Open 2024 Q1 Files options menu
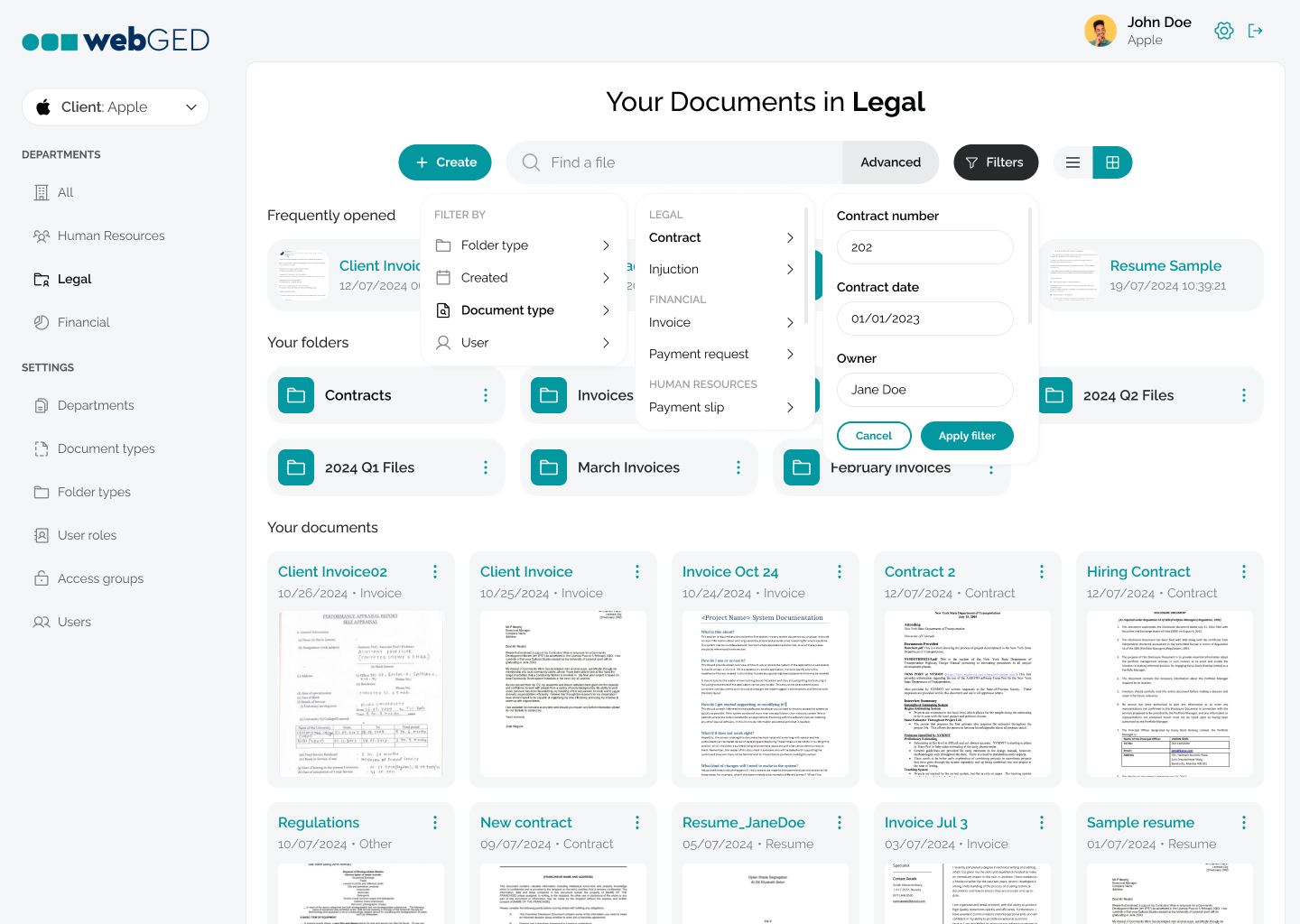 point(486,467)
